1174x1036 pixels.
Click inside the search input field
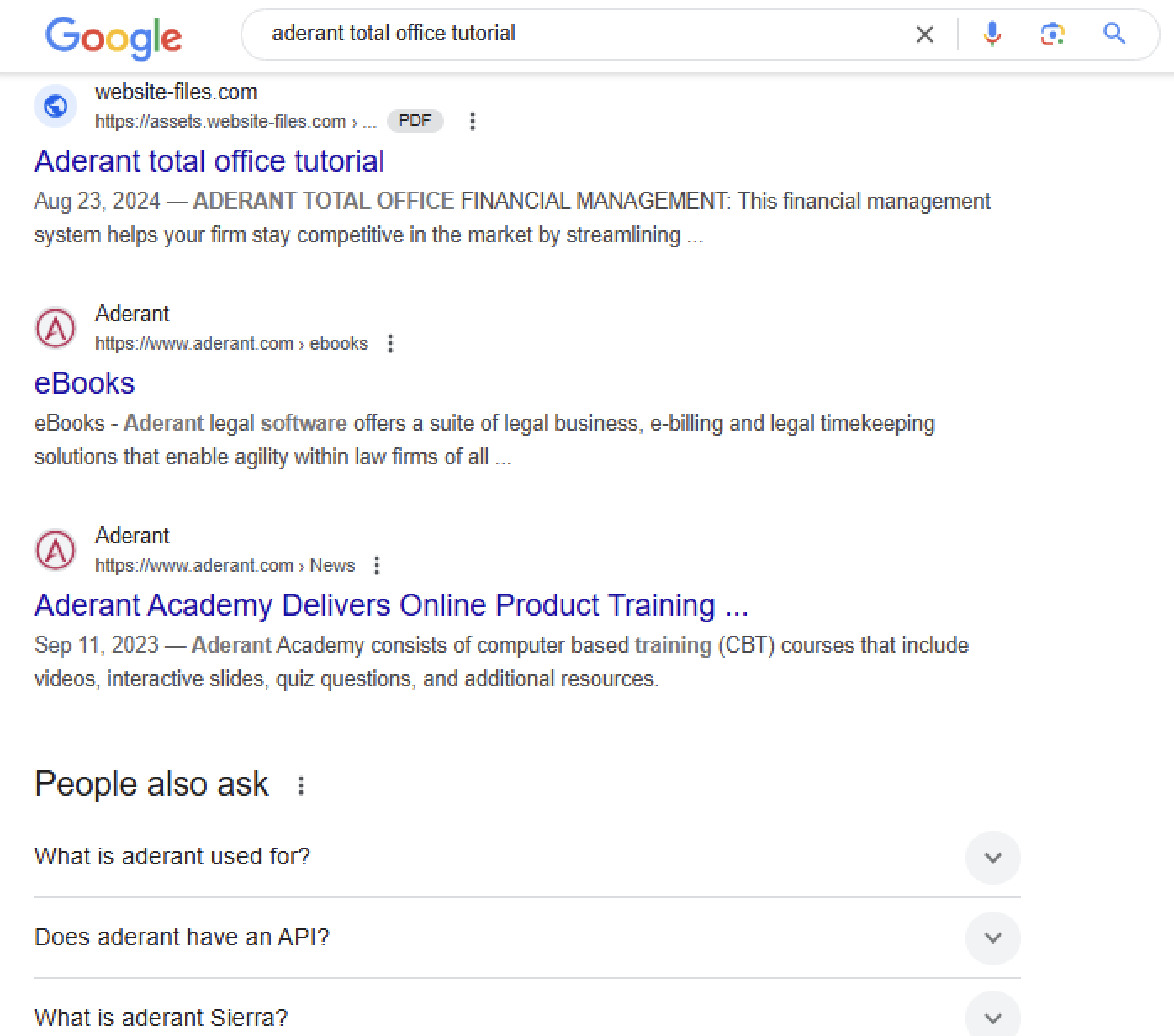pyautogui.click(x=505, y=34)
